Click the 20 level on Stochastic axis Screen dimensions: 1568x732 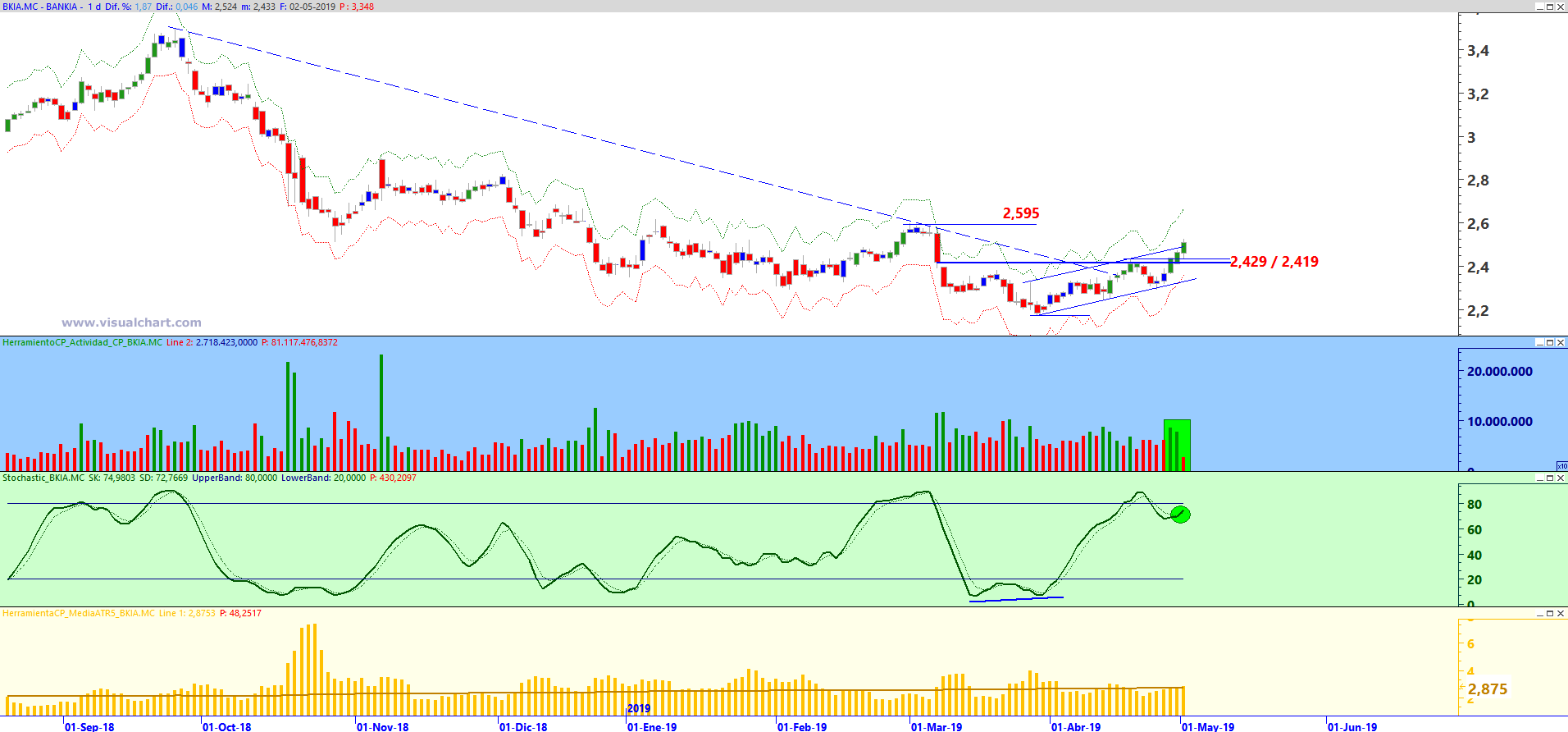tap(1475, 580)
